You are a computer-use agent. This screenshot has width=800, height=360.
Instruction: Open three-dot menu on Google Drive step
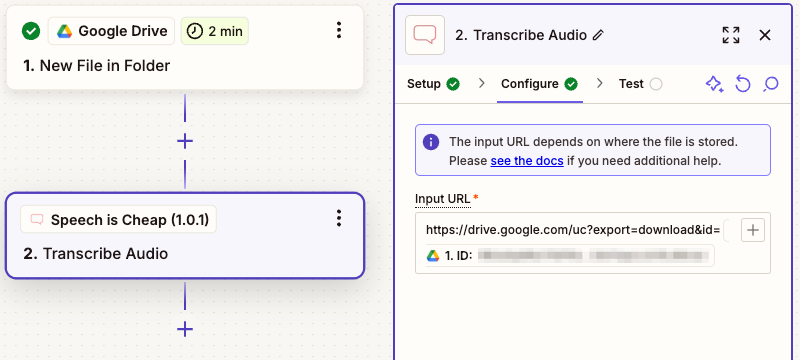[x=339, y=31]
